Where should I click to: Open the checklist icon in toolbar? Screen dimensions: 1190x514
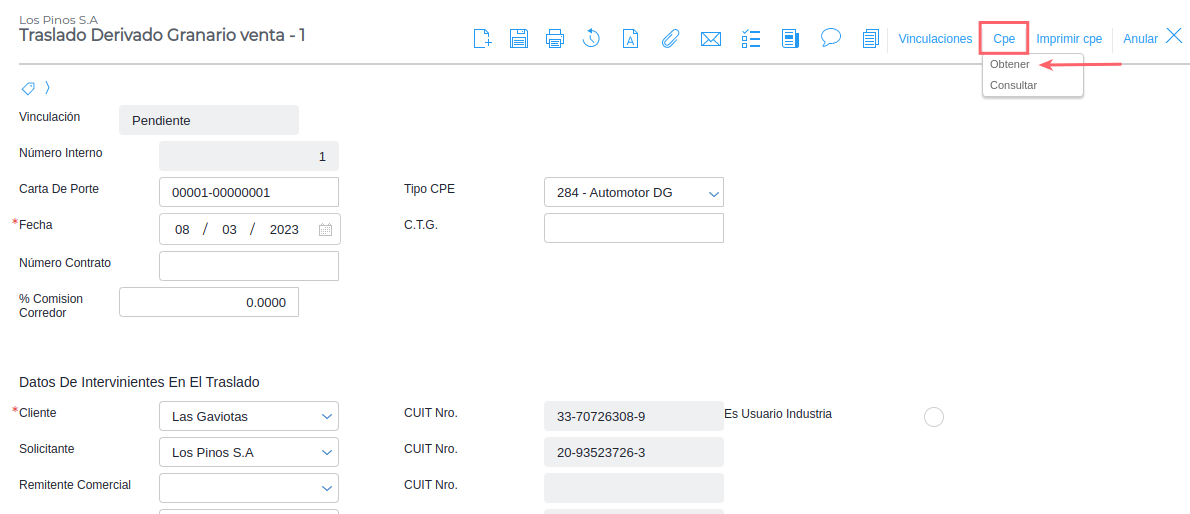coord(751,38)
